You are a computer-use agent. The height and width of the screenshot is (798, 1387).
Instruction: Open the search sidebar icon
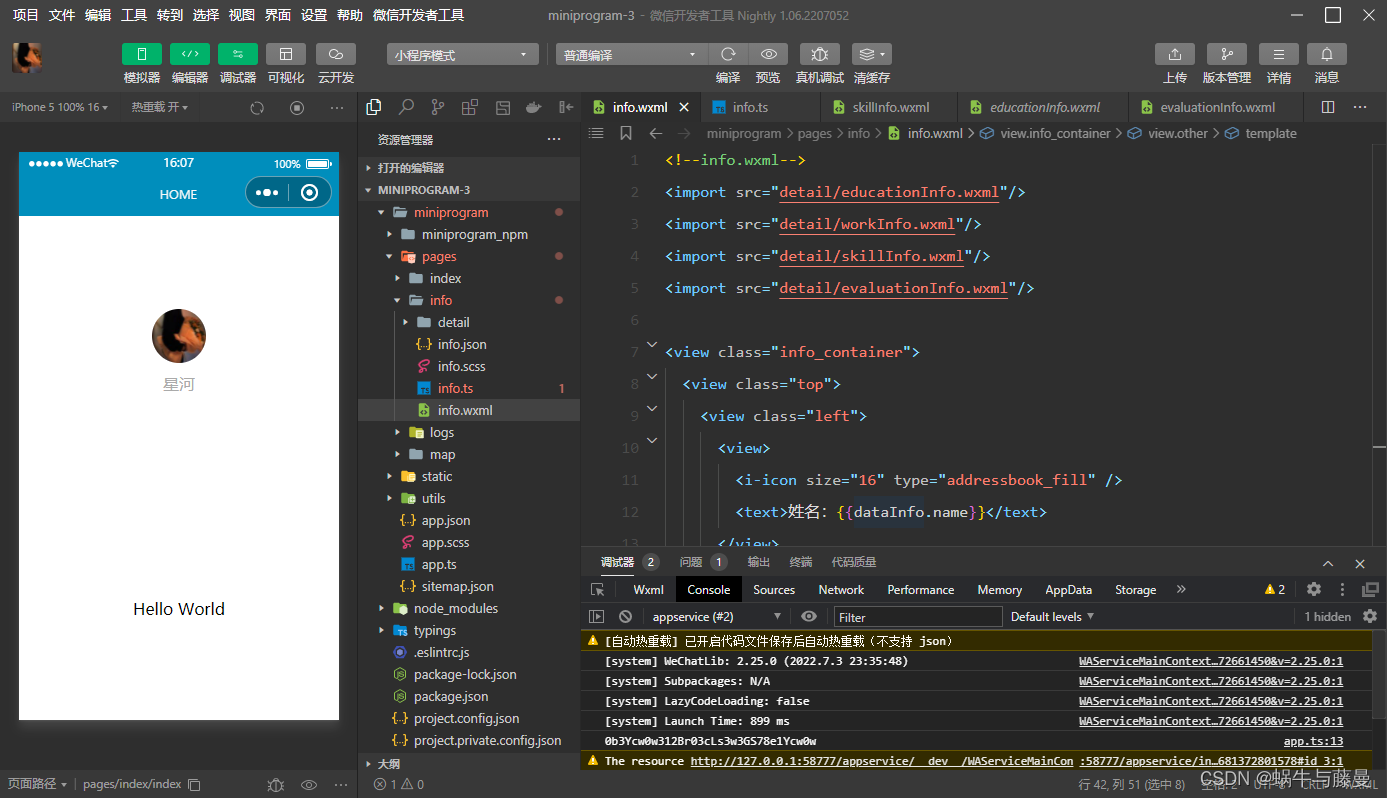pyautogui.click(x=406, y=107)
